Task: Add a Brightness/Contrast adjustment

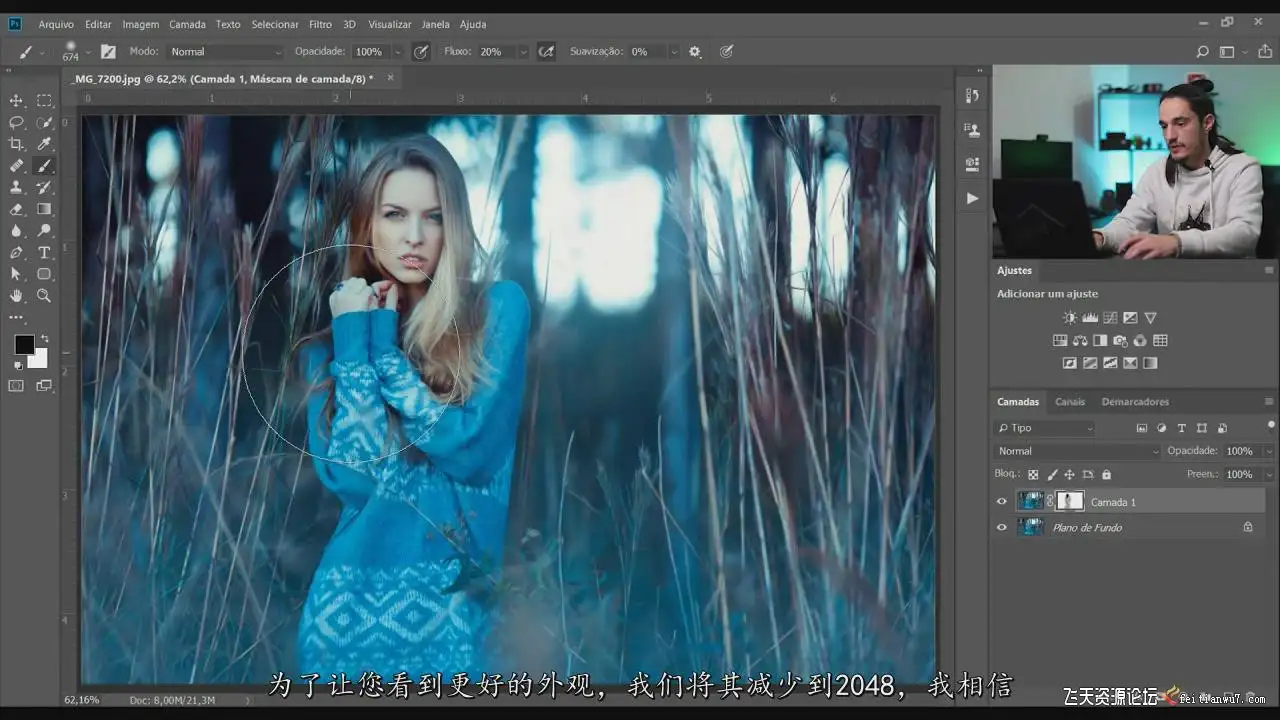Action: click(1070, 318)
